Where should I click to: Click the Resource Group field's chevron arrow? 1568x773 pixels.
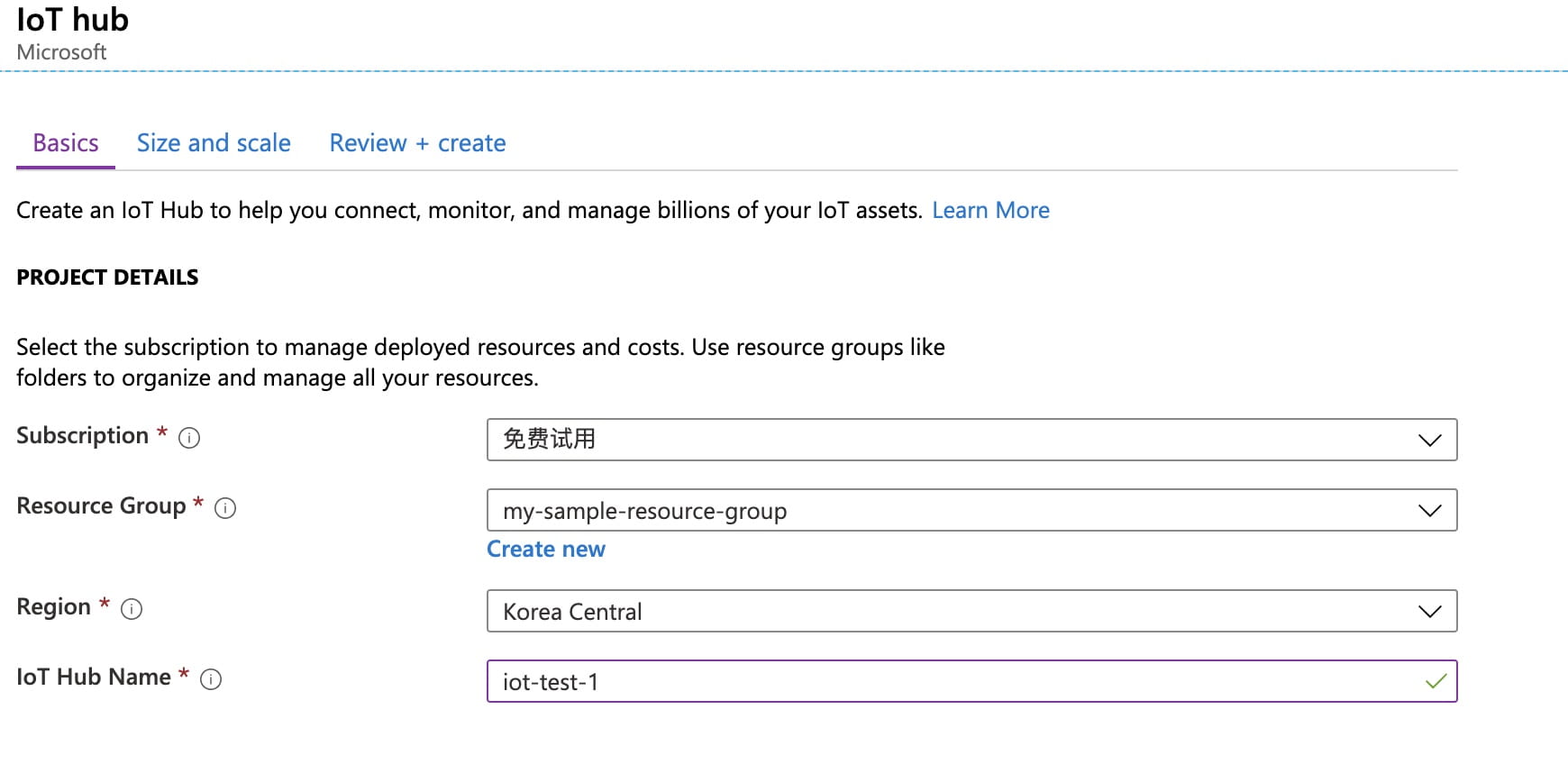(x=1429, y=511)
